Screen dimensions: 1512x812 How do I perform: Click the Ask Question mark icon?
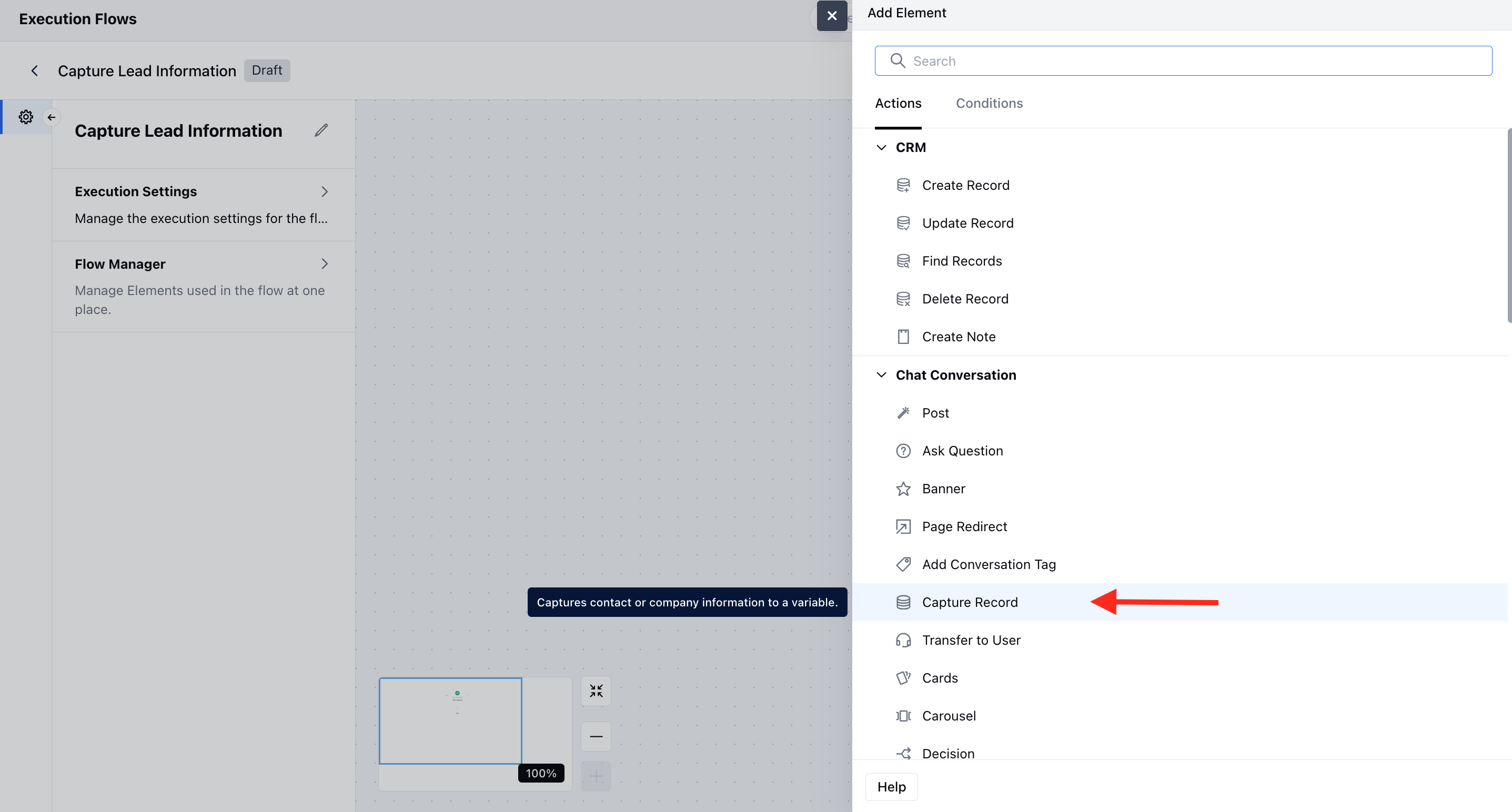[903, 451]
